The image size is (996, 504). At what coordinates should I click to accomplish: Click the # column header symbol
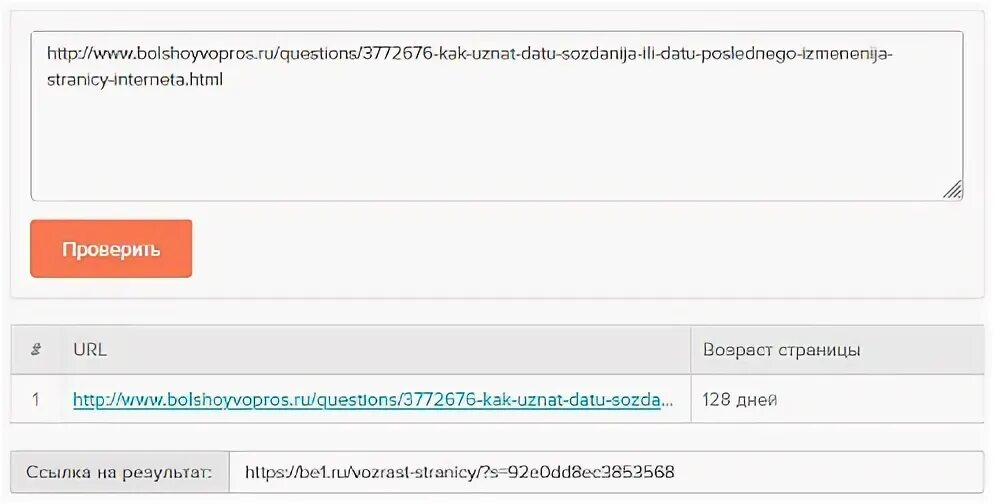point(36,350)
